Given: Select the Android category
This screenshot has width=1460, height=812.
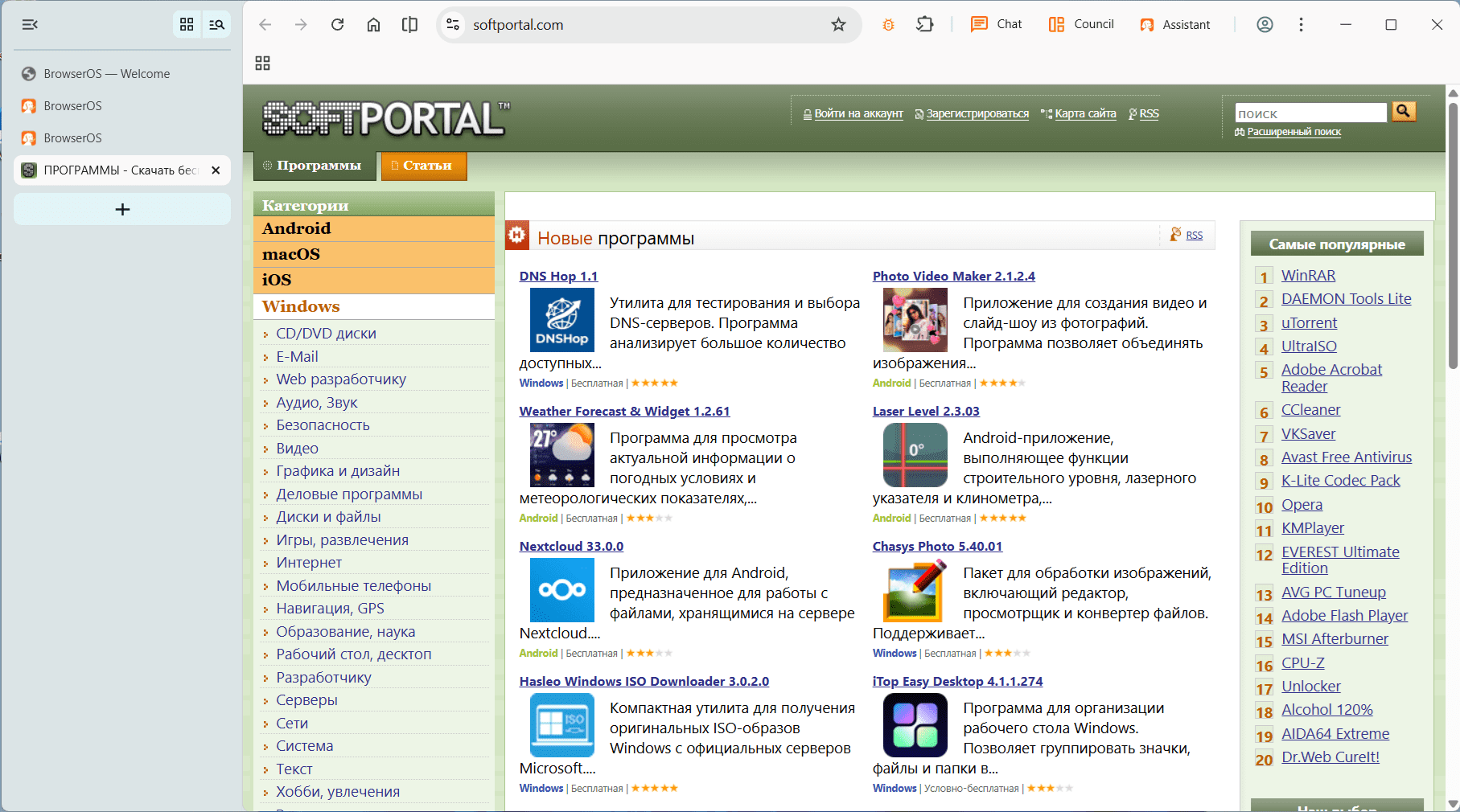Looking at the screenshot, I should point(374,228).
